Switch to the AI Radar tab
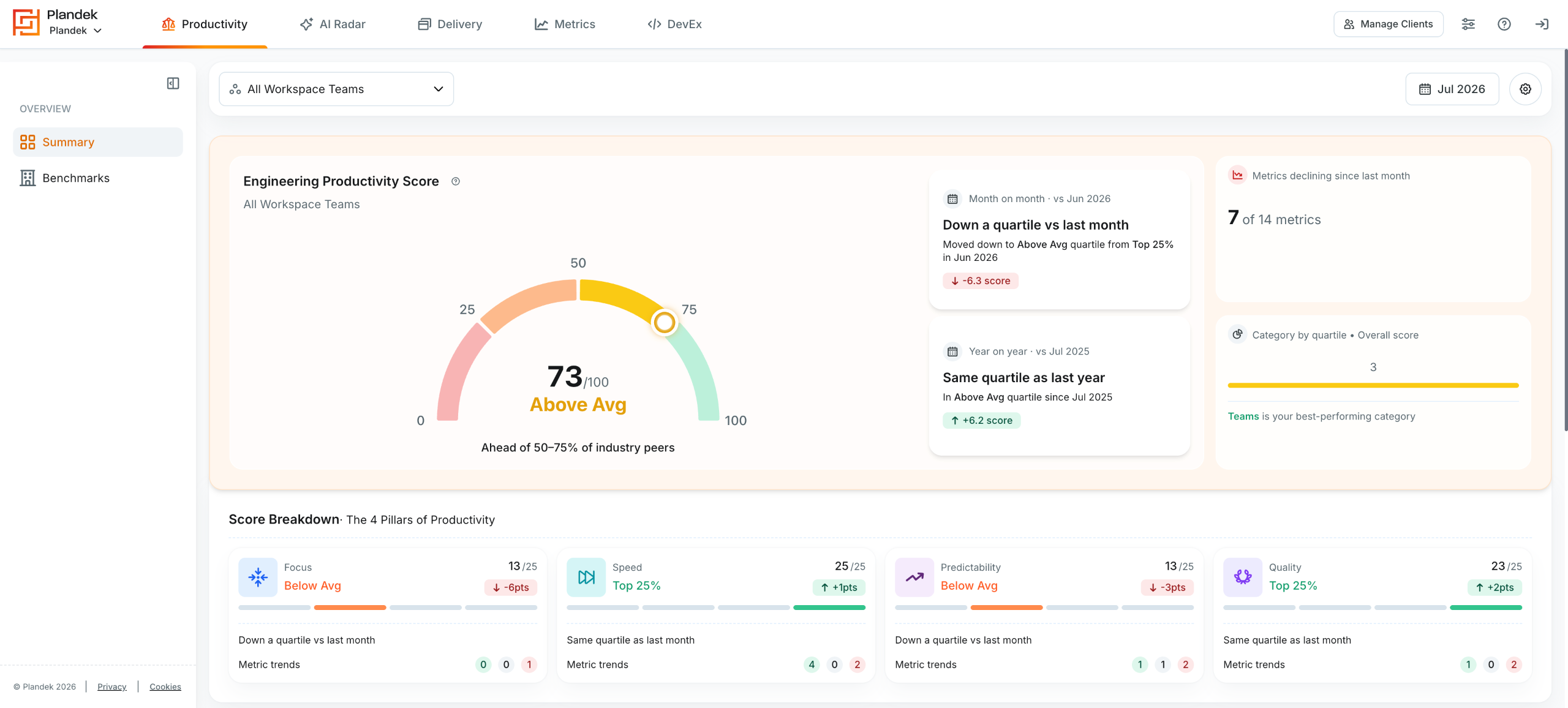Screen dimensions: 1568x708 pos(333,24)
